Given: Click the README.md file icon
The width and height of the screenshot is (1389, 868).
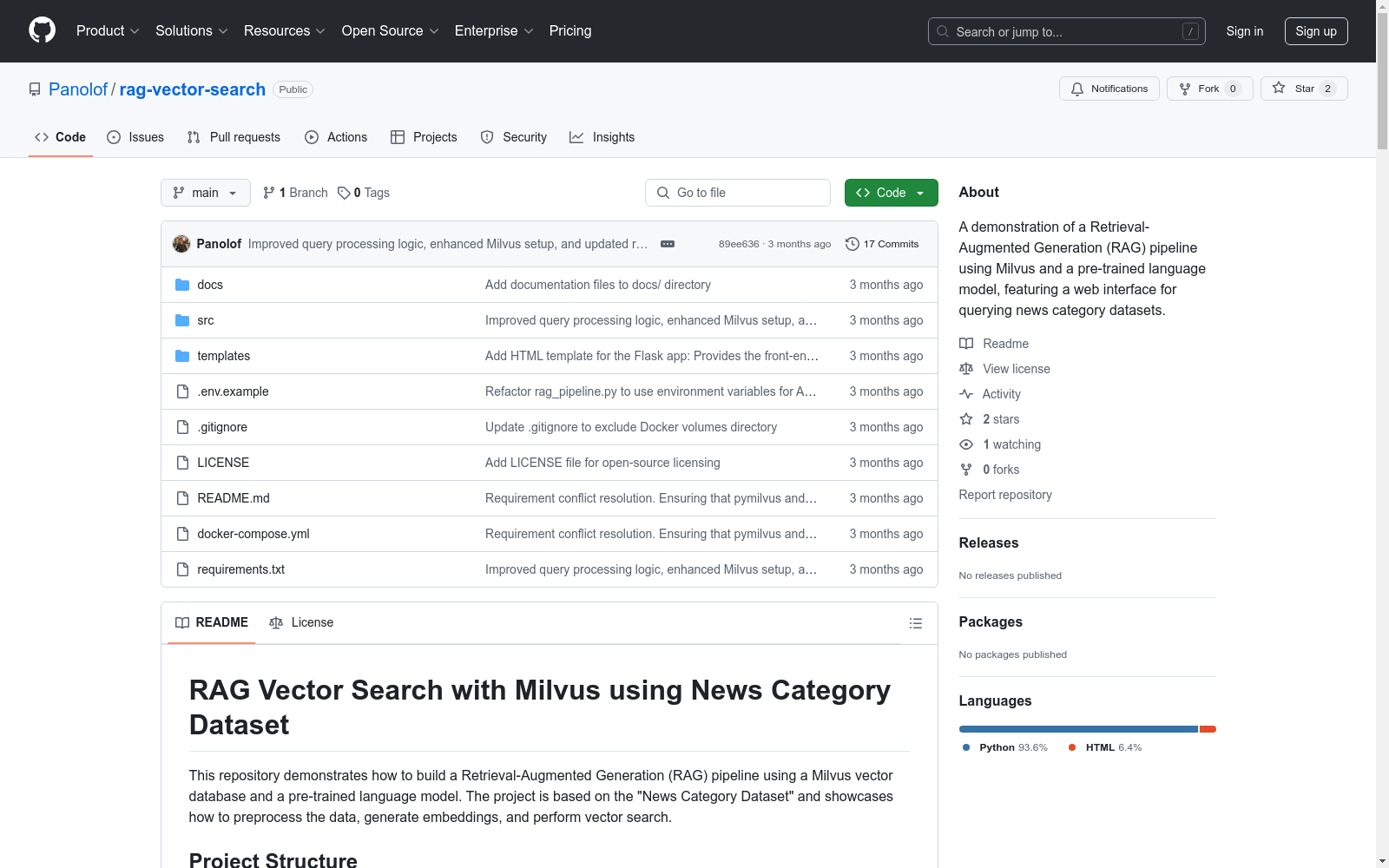Looking at the screenshot, I should click(182, 498).
